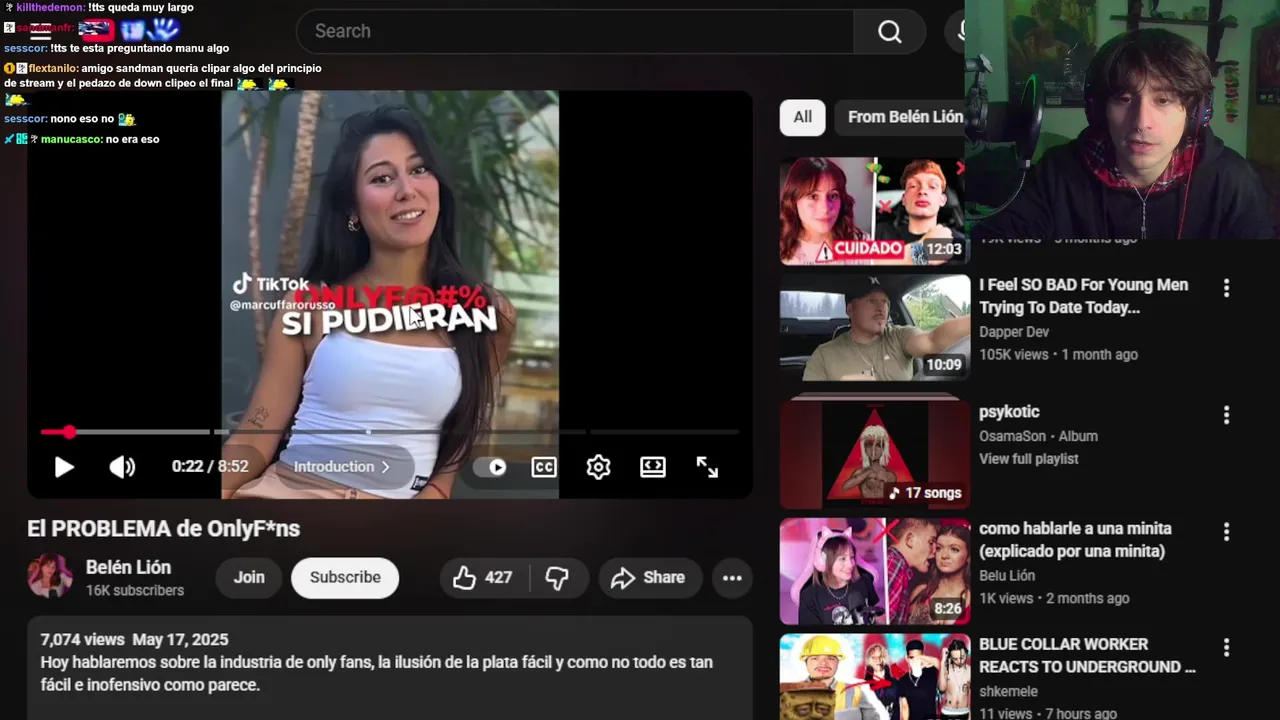
Task: Click View full playlist link
Action: coord(1028,459)
